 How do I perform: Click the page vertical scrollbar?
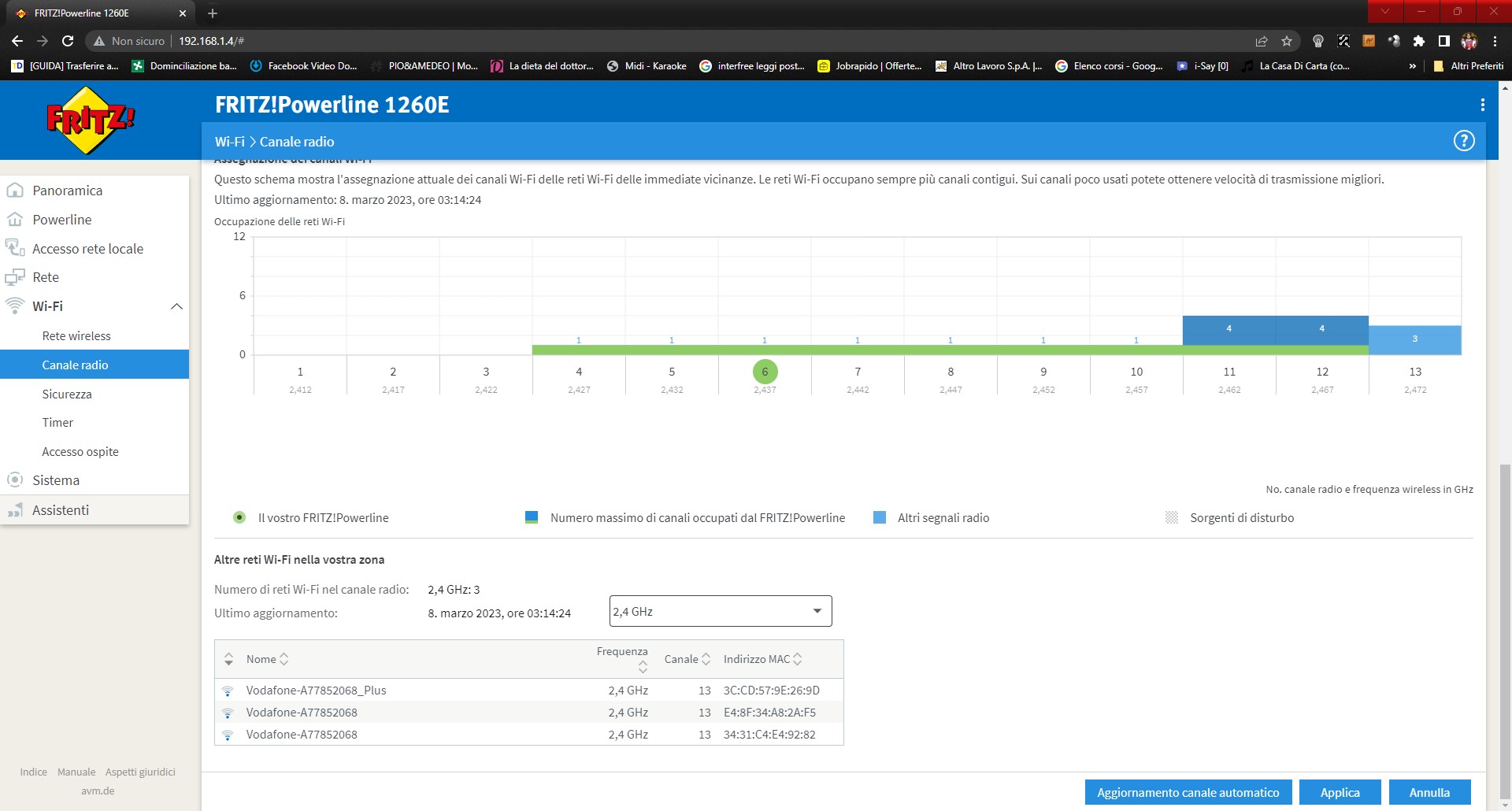tap(1505, 631)
